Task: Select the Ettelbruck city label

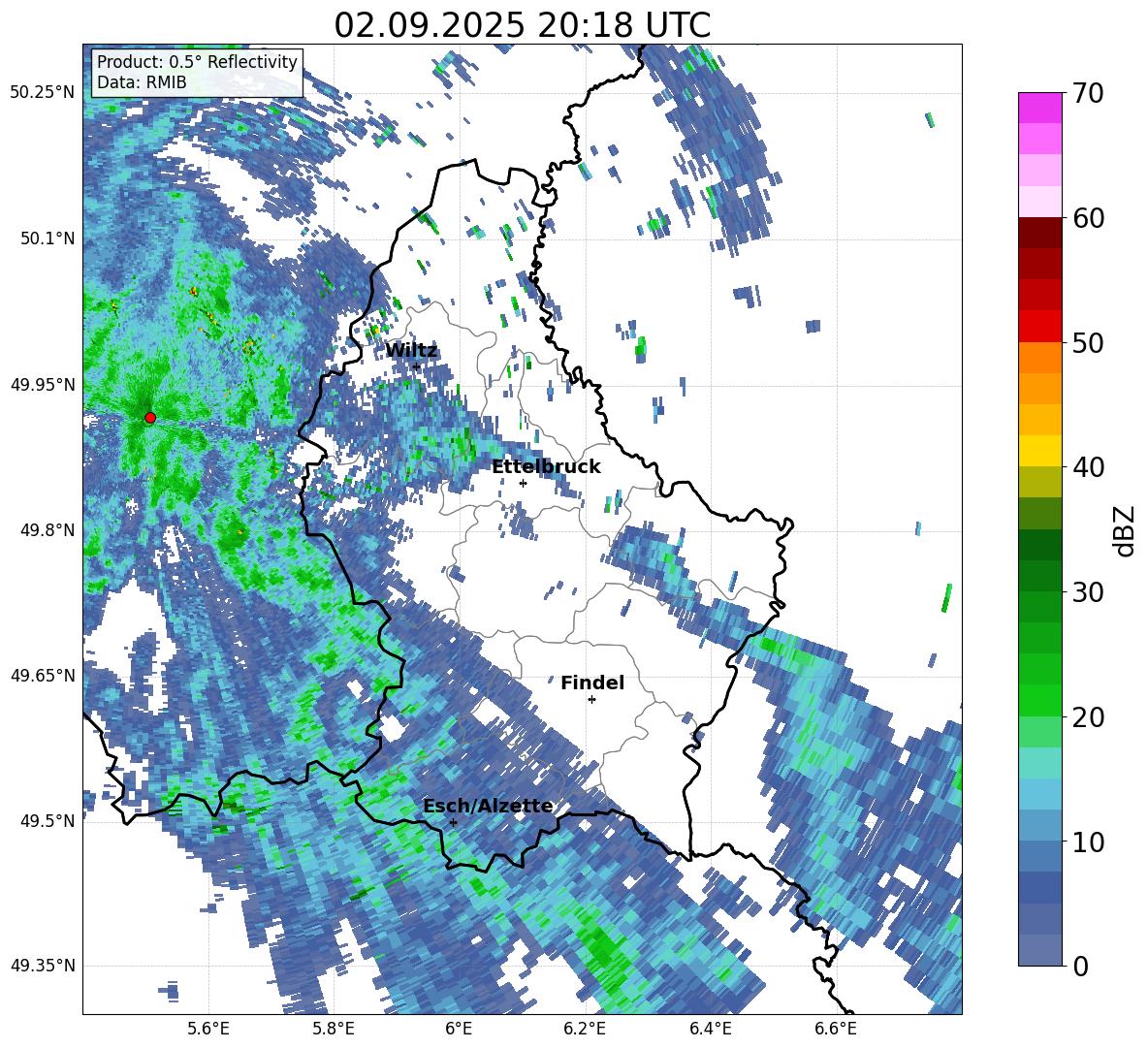Action: [x=546, y=467]
